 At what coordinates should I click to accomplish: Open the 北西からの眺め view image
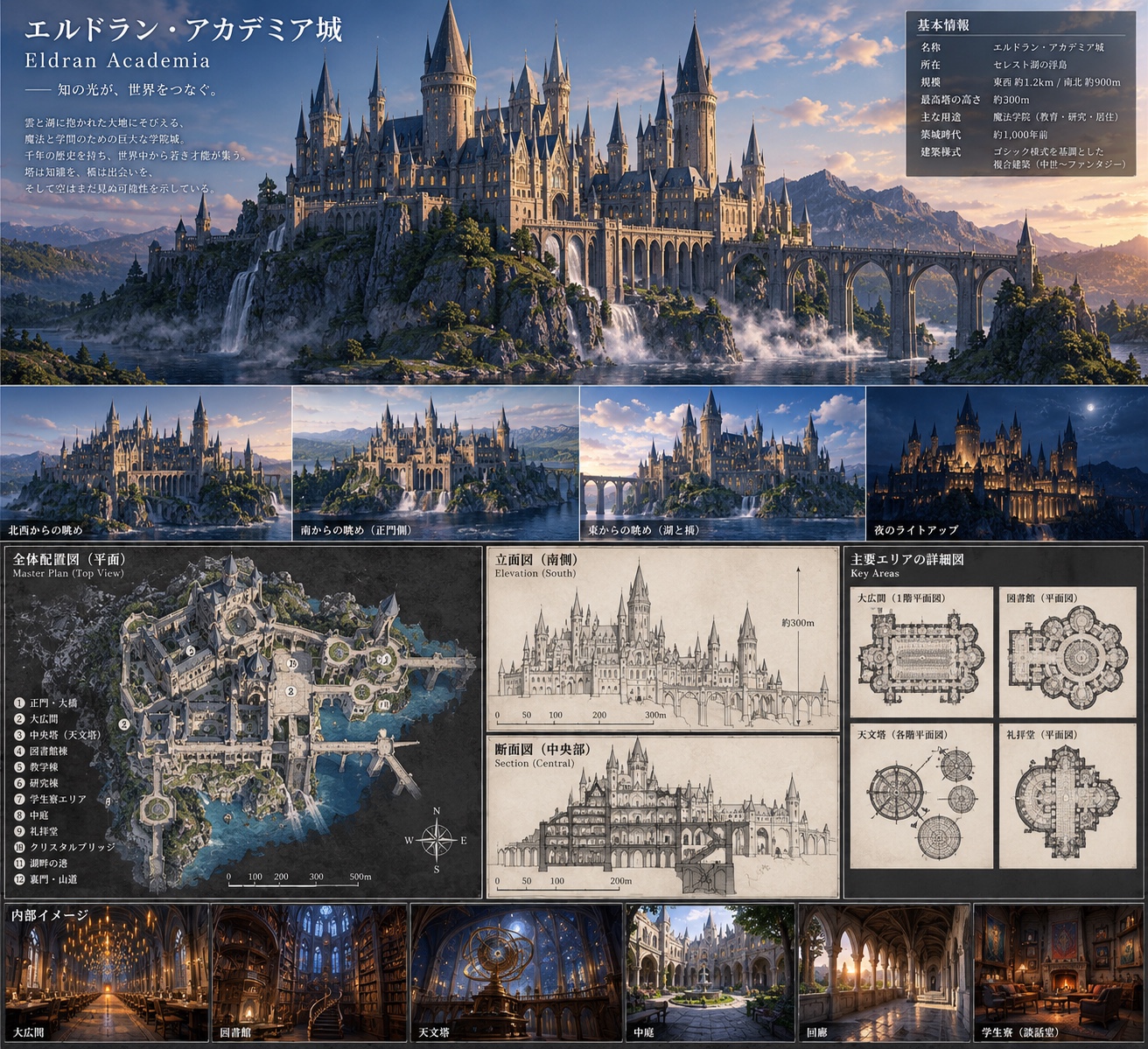click(x=145, y=463)
